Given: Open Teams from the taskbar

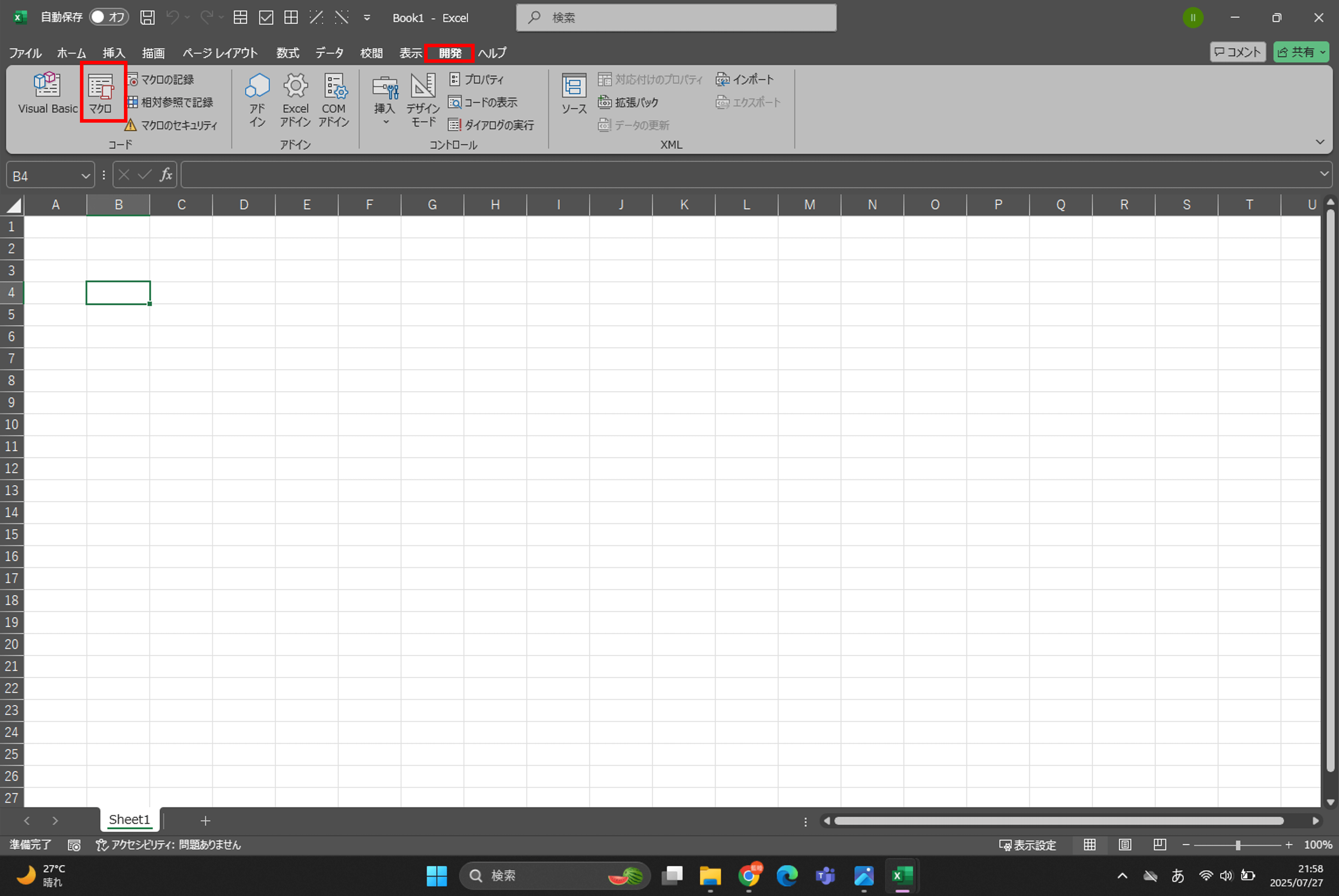Looking at the screenshot, I should [825, 875].
